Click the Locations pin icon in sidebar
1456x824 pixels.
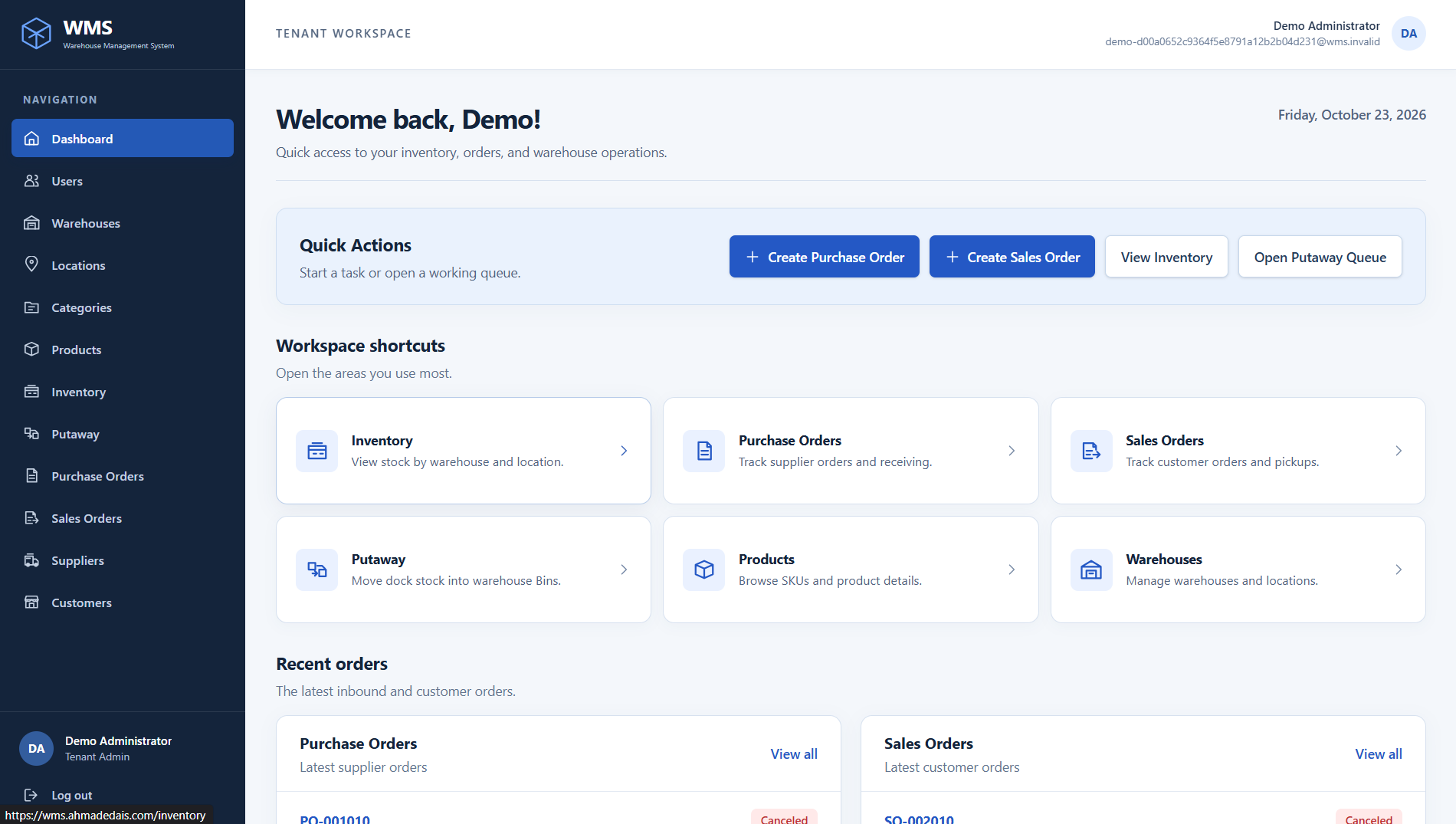pyautogui.click(x=31, y=264)
